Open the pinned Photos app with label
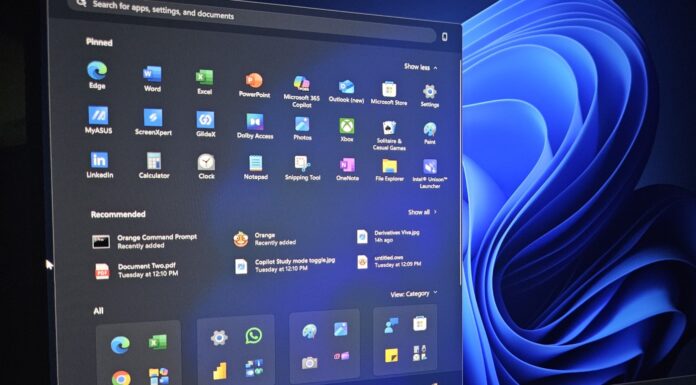696x385 pixels. [x=302, y=128]
